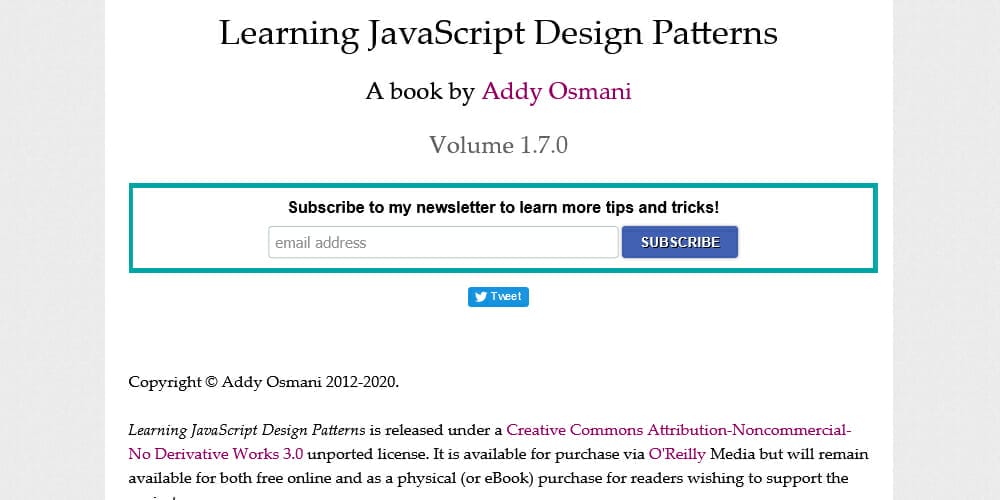Open the Creative Commons Attribution-Noncommercial link
The height and width of the screenshot is (500, 1000).
[x=679, y=430]
